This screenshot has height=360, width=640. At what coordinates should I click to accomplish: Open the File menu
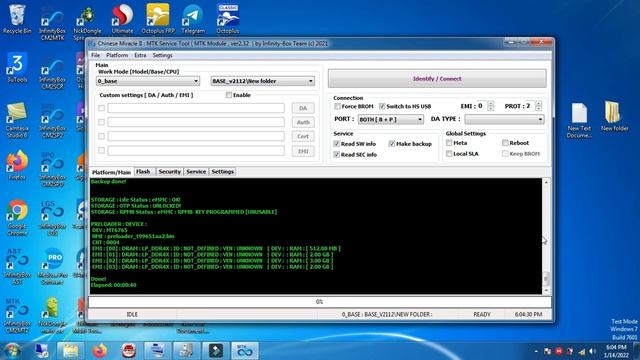click(96, 55)
